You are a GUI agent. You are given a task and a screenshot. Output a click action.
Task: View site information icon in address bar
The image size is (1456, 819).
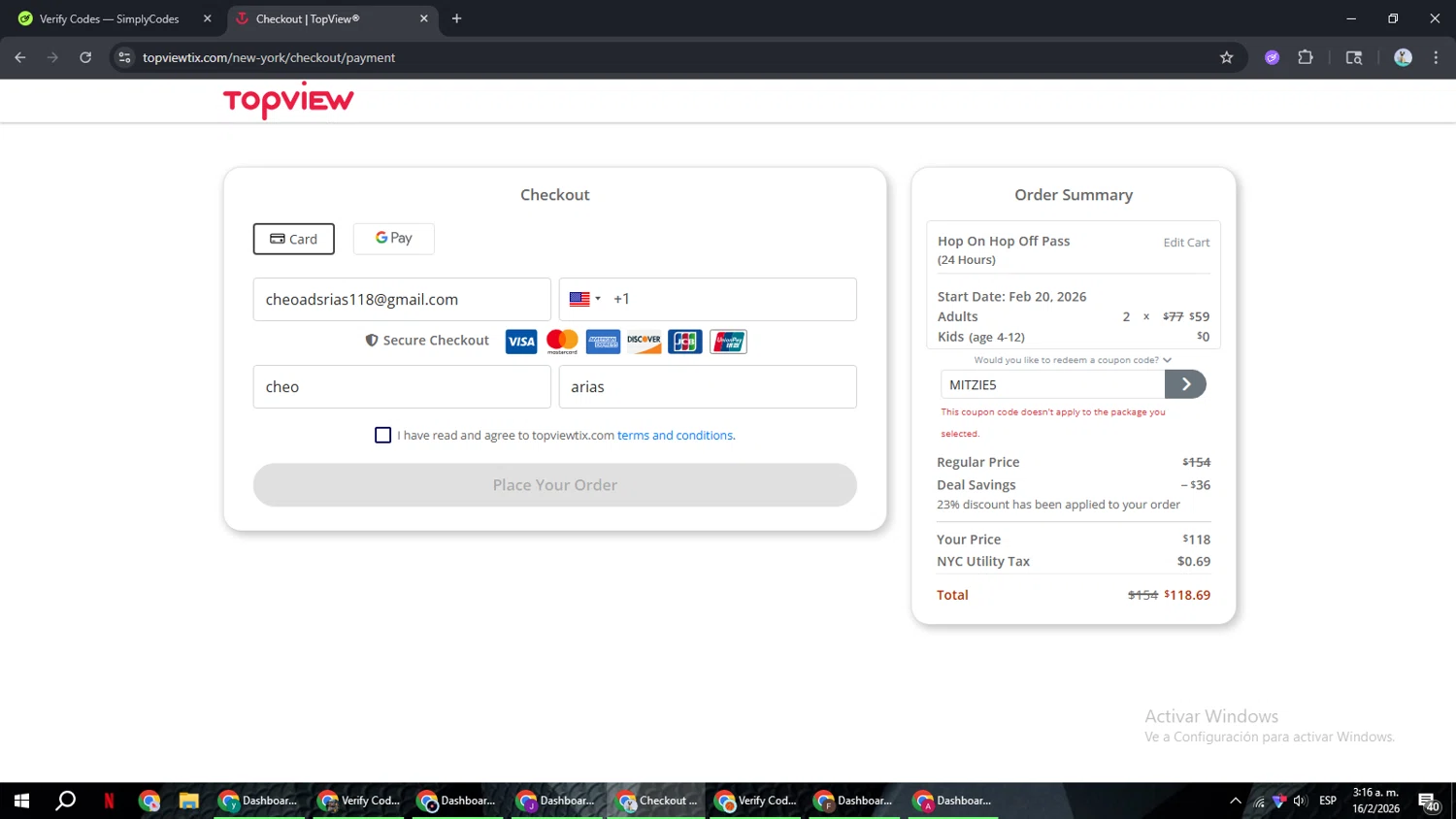124,57
